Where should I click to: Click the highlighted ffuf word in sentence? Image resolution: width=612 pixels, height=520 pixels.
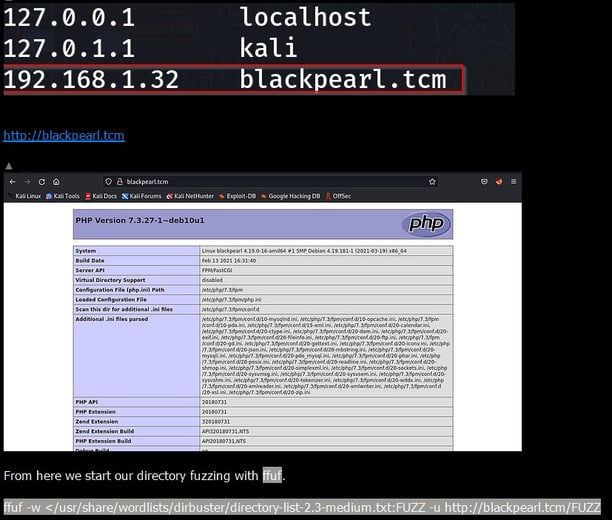[272, 475]
